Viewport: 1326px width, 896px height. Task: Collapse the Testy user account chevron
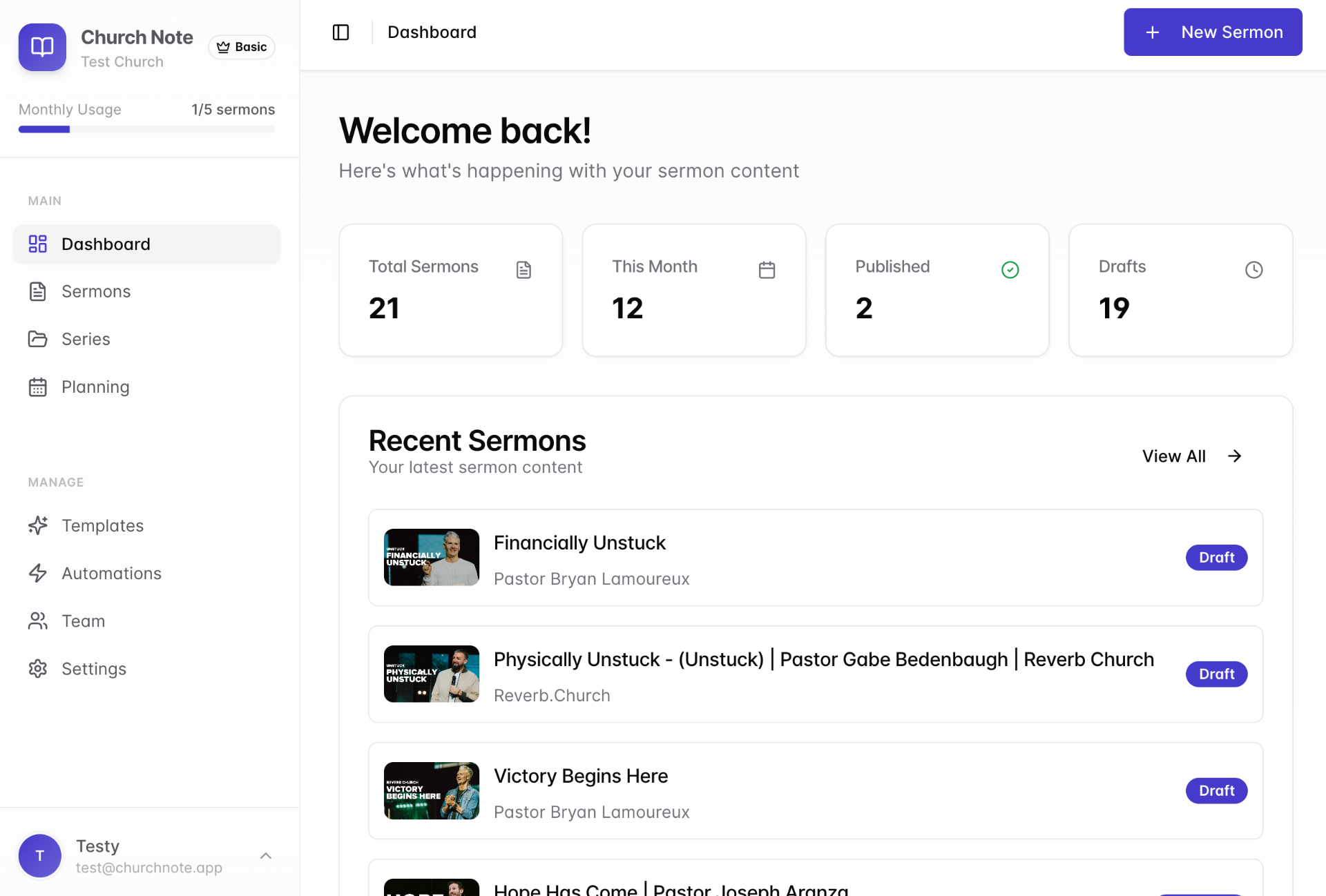[x=266, y=855]
